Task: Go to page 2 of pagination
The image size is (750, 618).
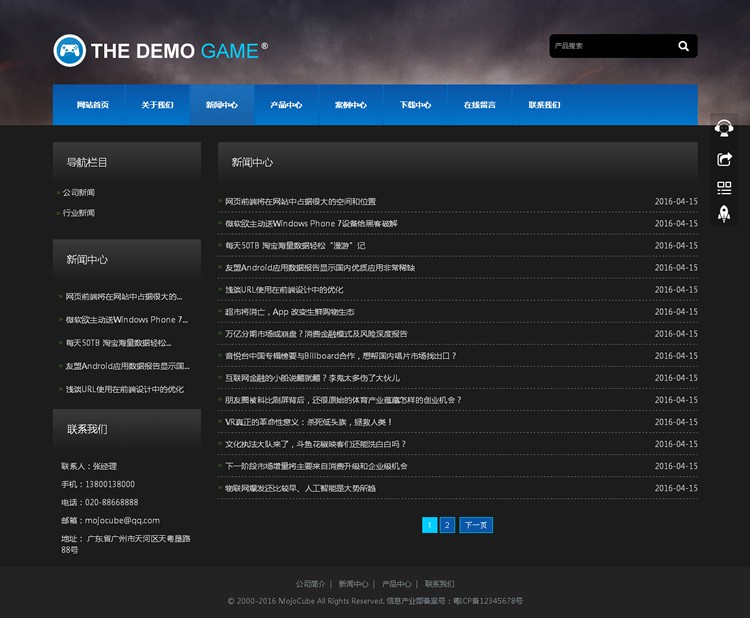Action: (447, 525)
